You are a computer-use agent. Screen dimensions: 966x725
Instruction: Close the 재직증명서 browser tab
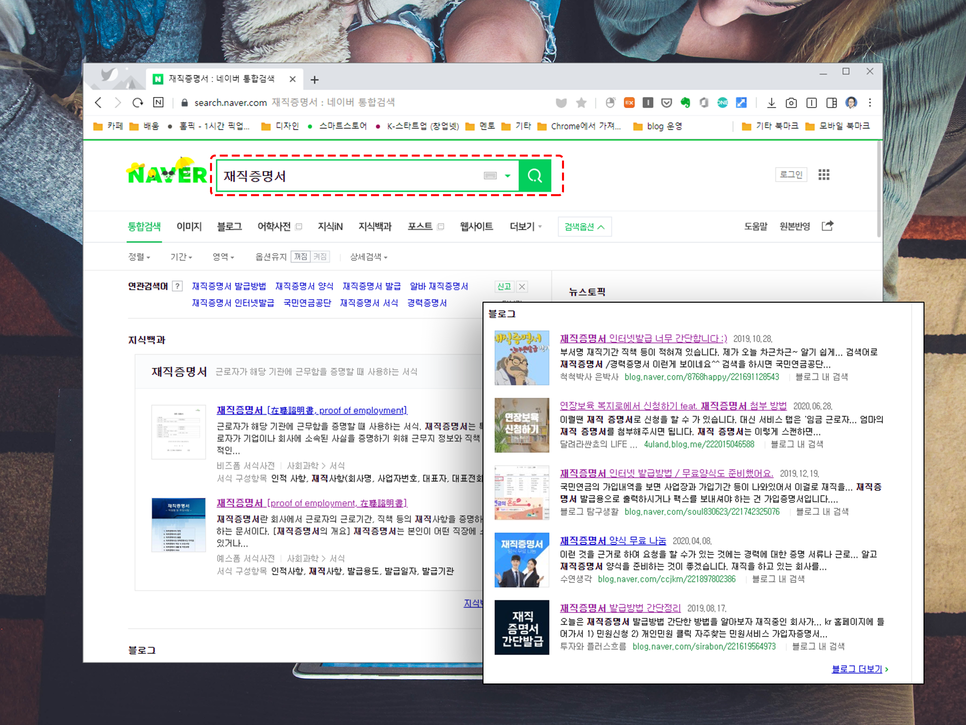pos(293,79)
